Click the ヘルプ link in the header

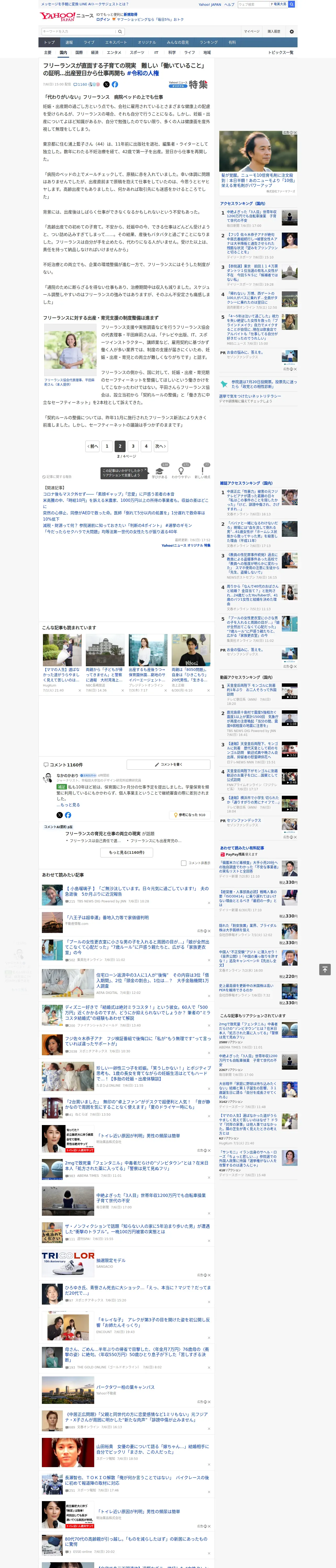(229, 4)
